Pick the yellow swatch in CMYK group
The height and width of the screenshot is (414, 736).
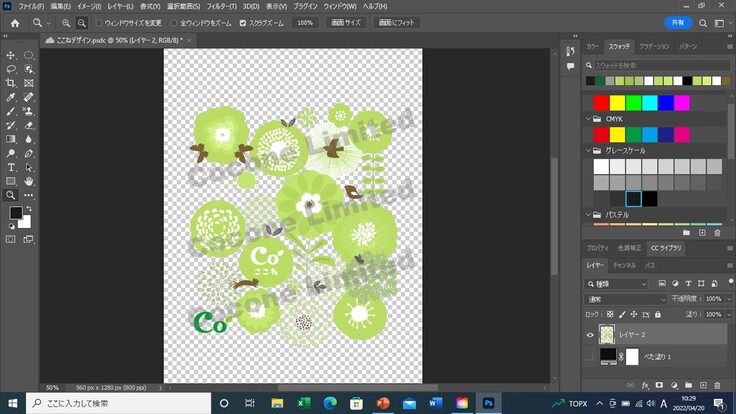point(617,135)
